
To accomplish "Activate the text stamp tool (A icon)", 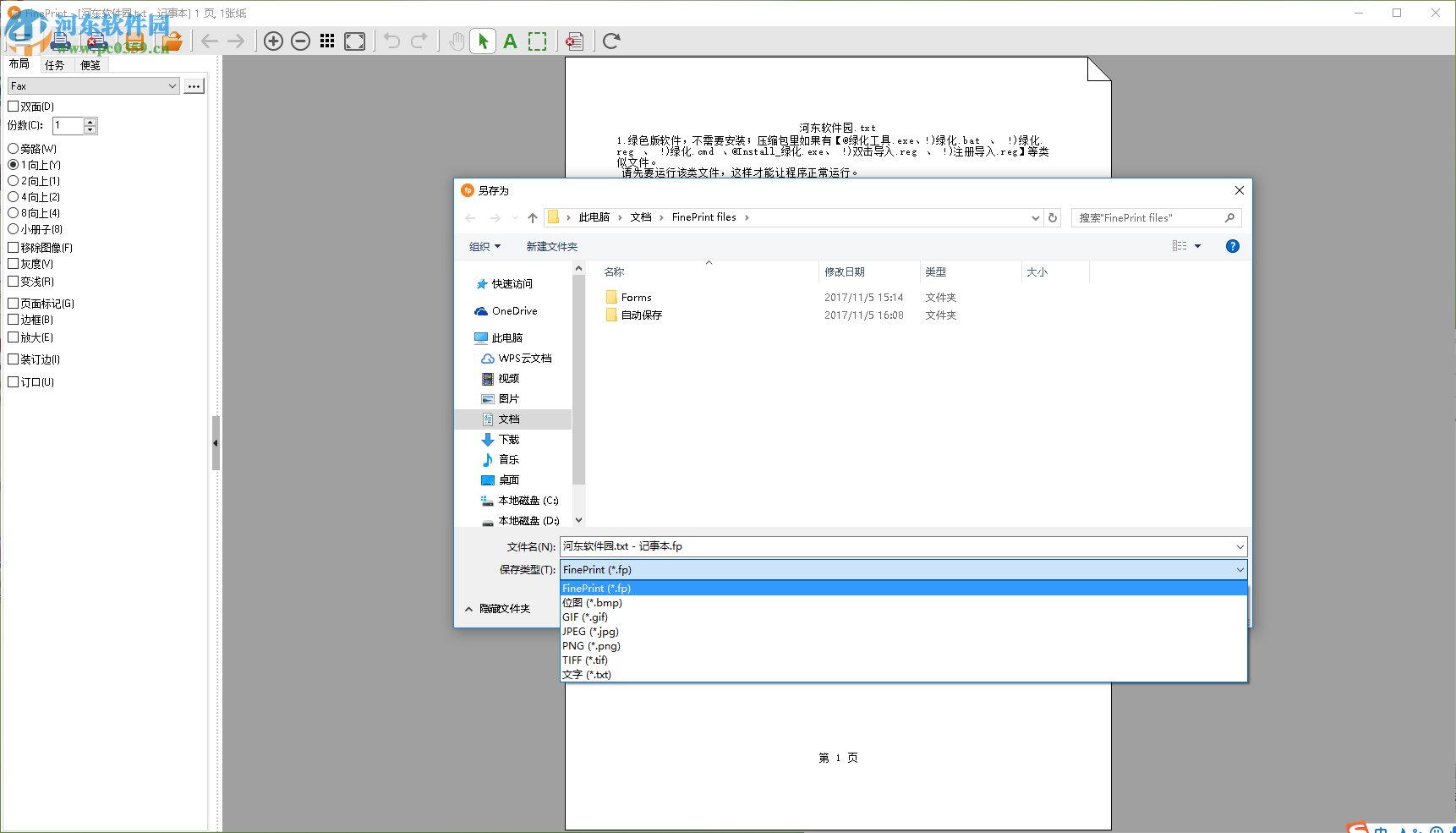I will (509, 41).
